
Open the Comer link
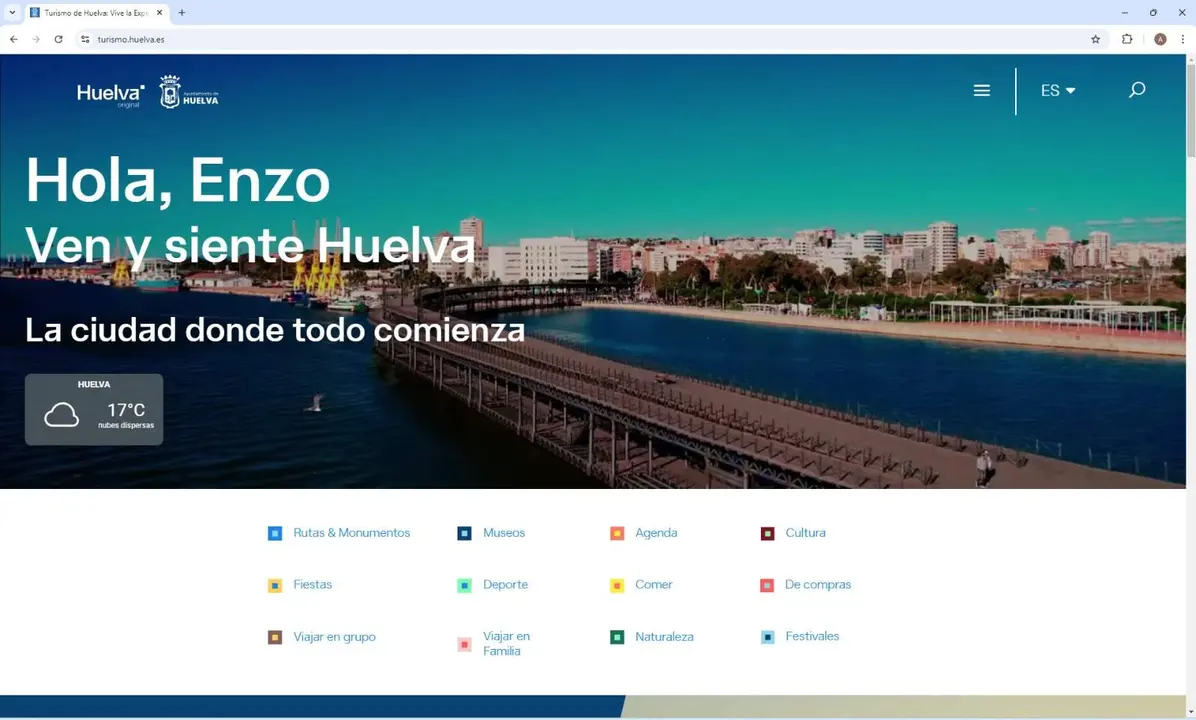pyautogui.click(x=654, y=585)
